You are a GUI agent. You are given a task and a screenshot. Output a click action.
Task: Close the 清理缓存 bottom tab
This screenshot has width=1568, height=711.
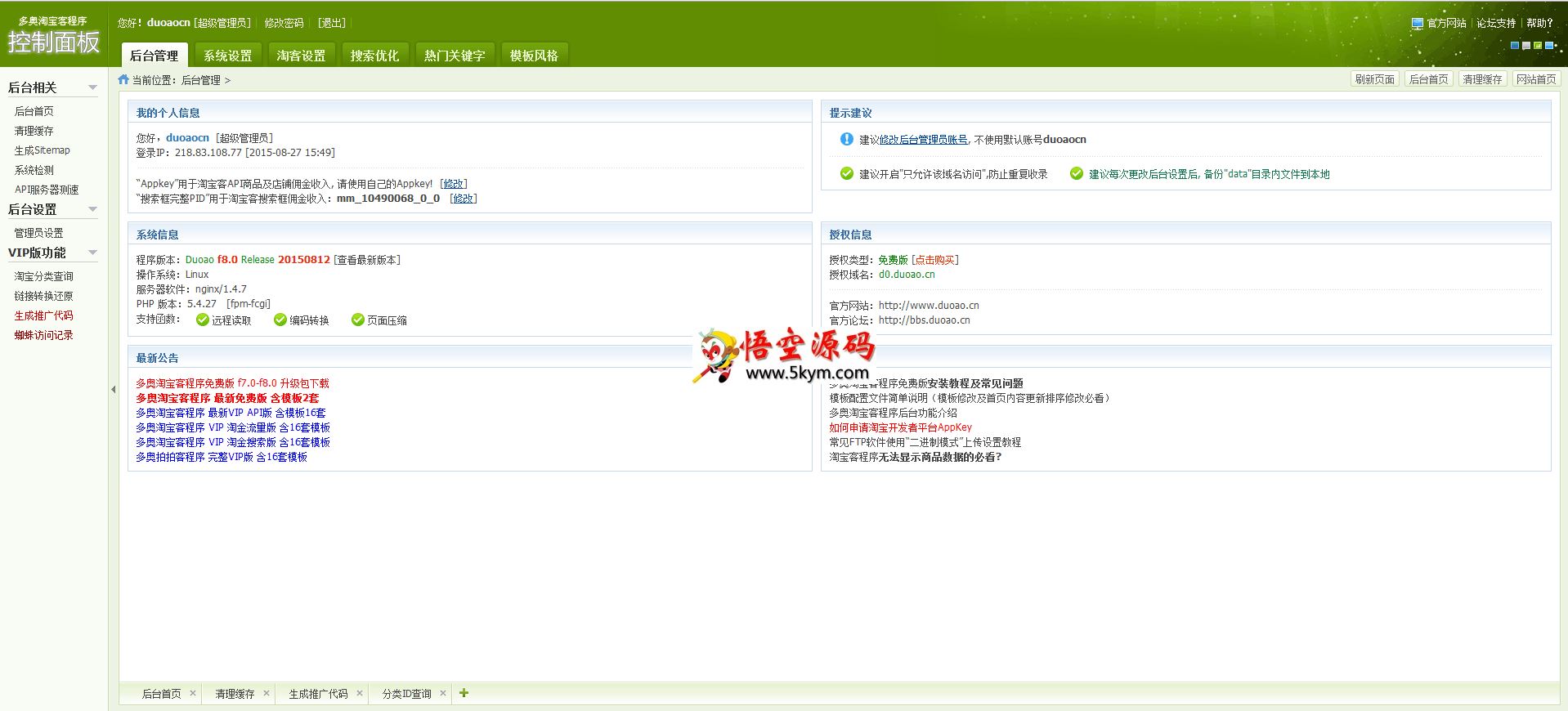click(267, 693)
